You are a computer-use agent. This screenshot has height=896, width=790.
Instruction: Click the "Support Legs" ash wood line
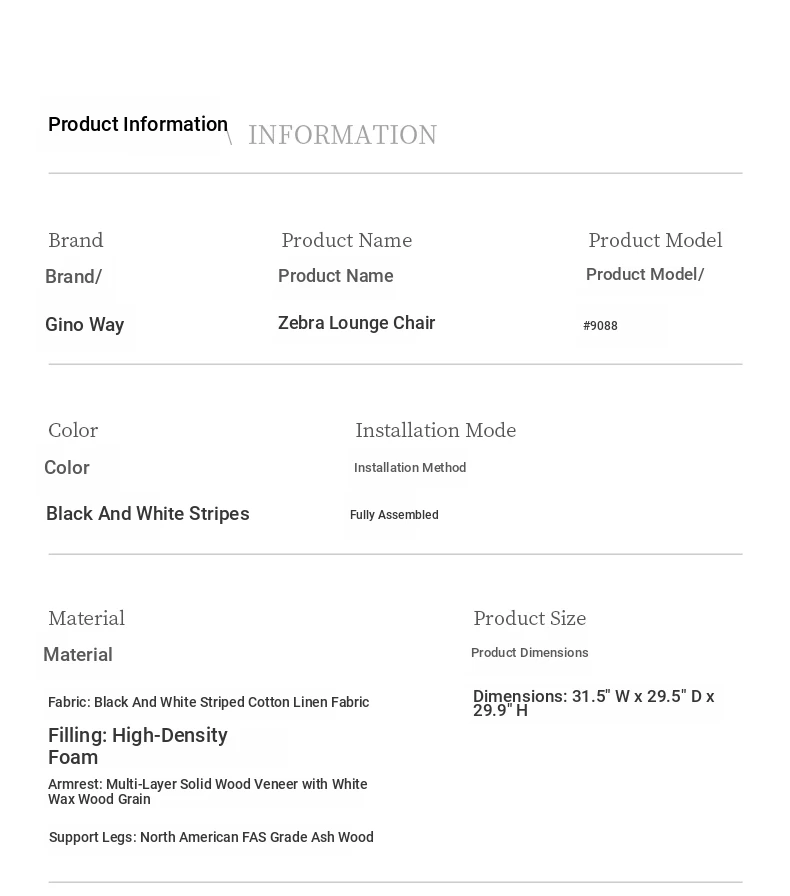click(x=211, y=837)
